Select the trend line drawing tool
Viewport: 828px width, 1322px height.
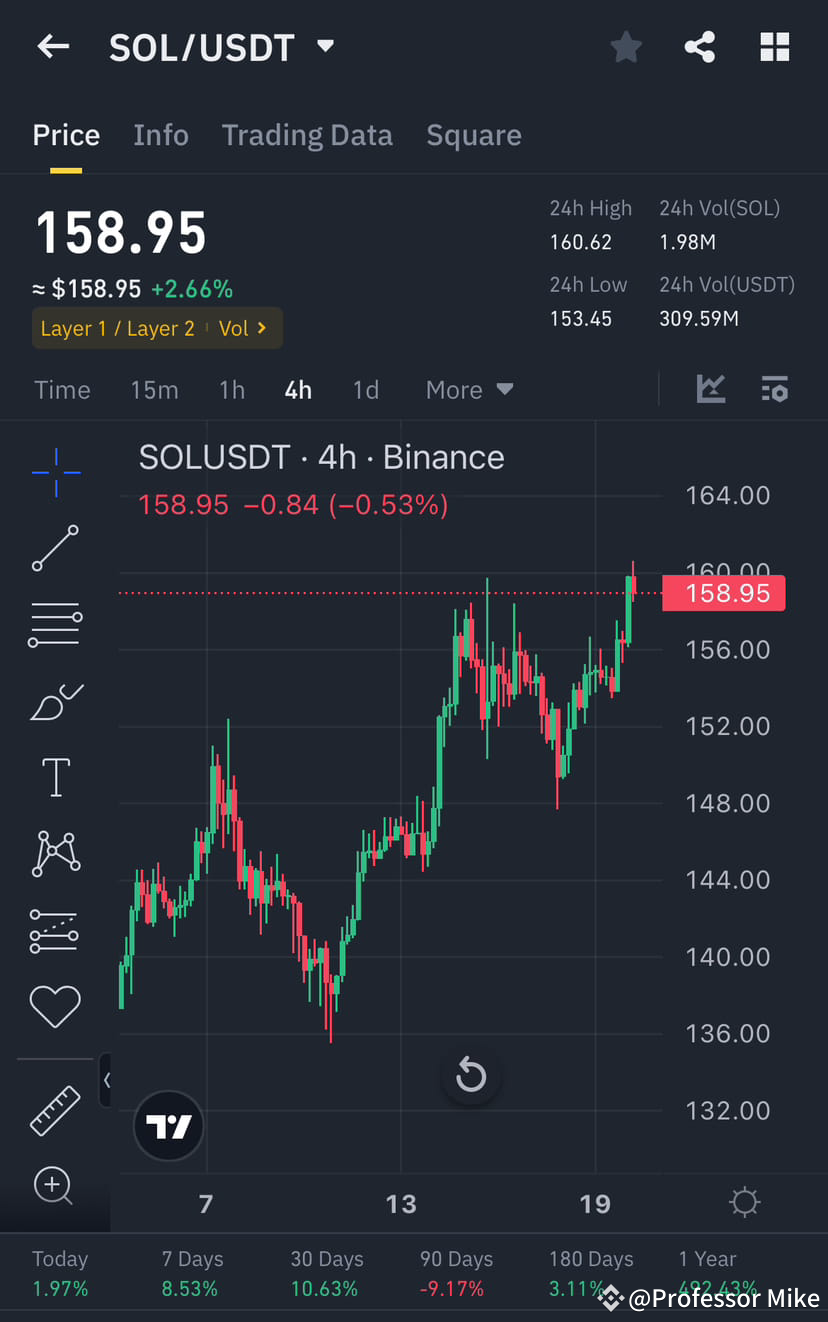(55, 548)
